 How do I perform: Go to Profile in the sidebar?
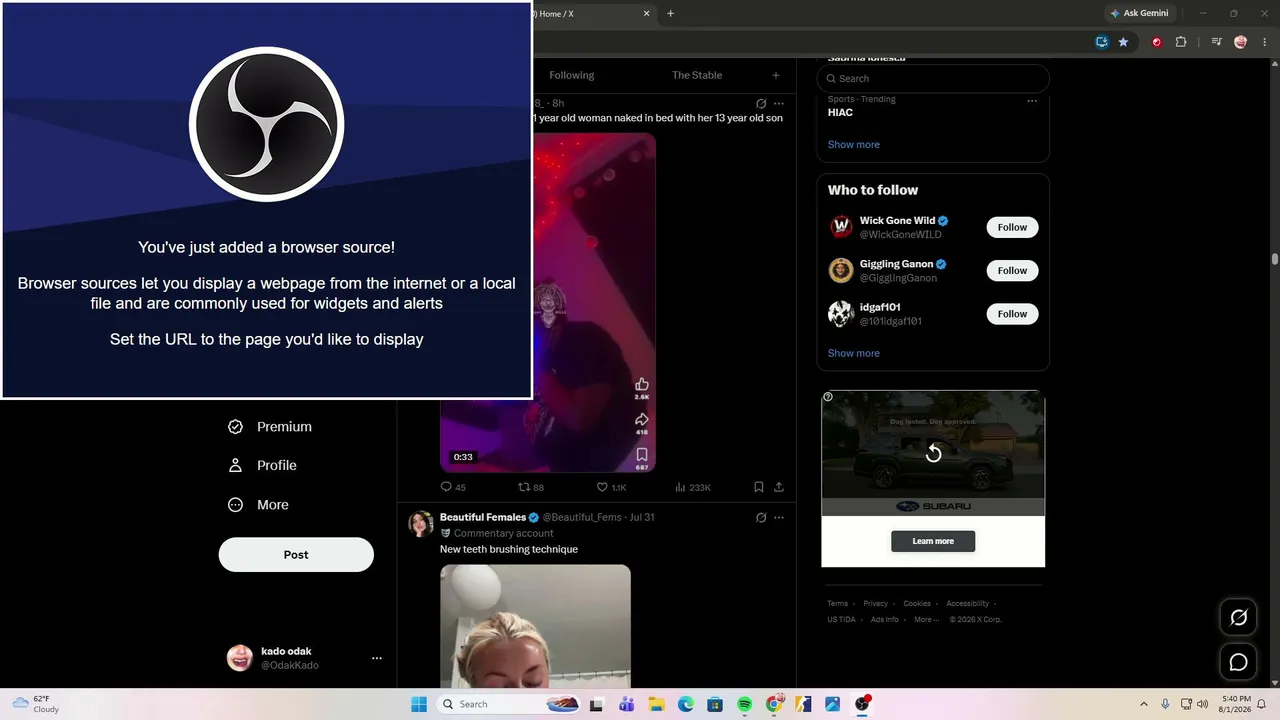click(x=262, y=465)
